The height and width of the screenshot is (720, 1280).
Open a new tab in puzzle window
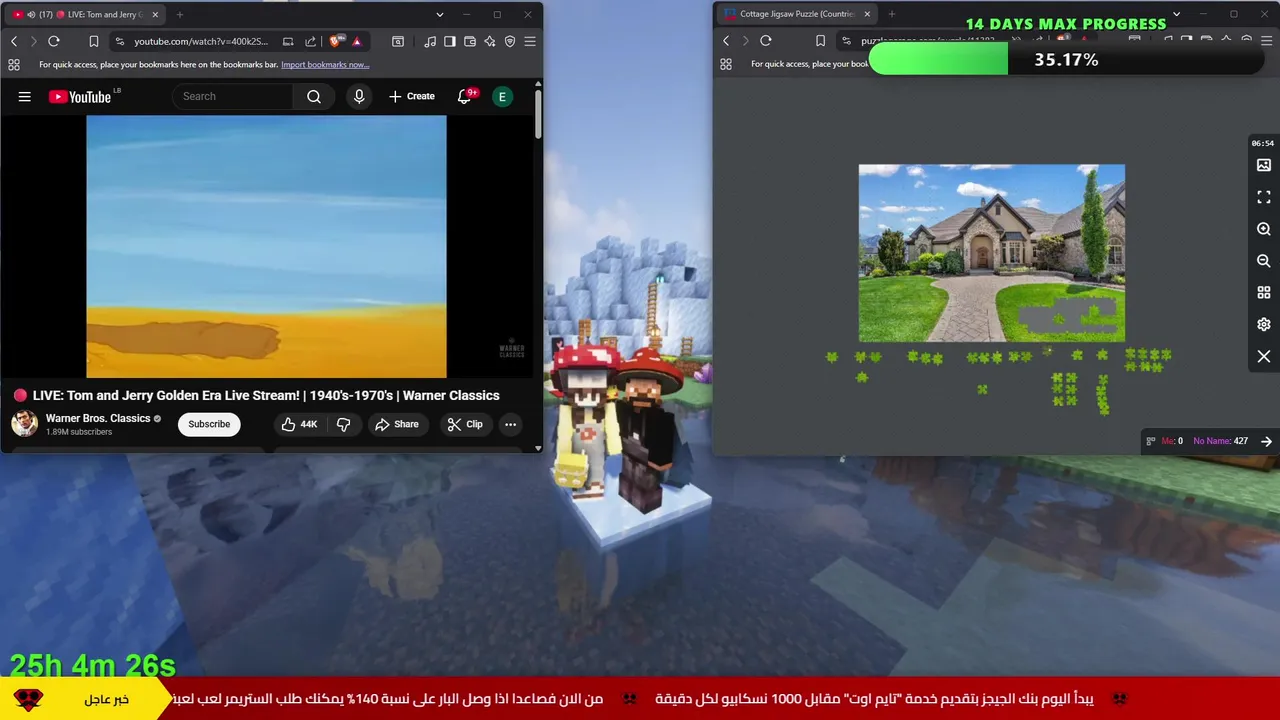(892, 15)
